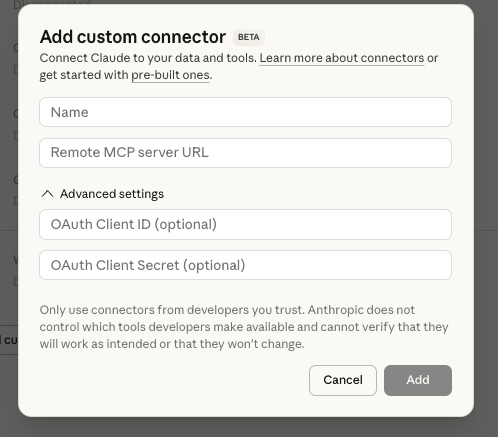Image resolution: width=498 pixels, height=437 pixels.
Task: Click the greyed-out Add button
Action: [418, 380]
